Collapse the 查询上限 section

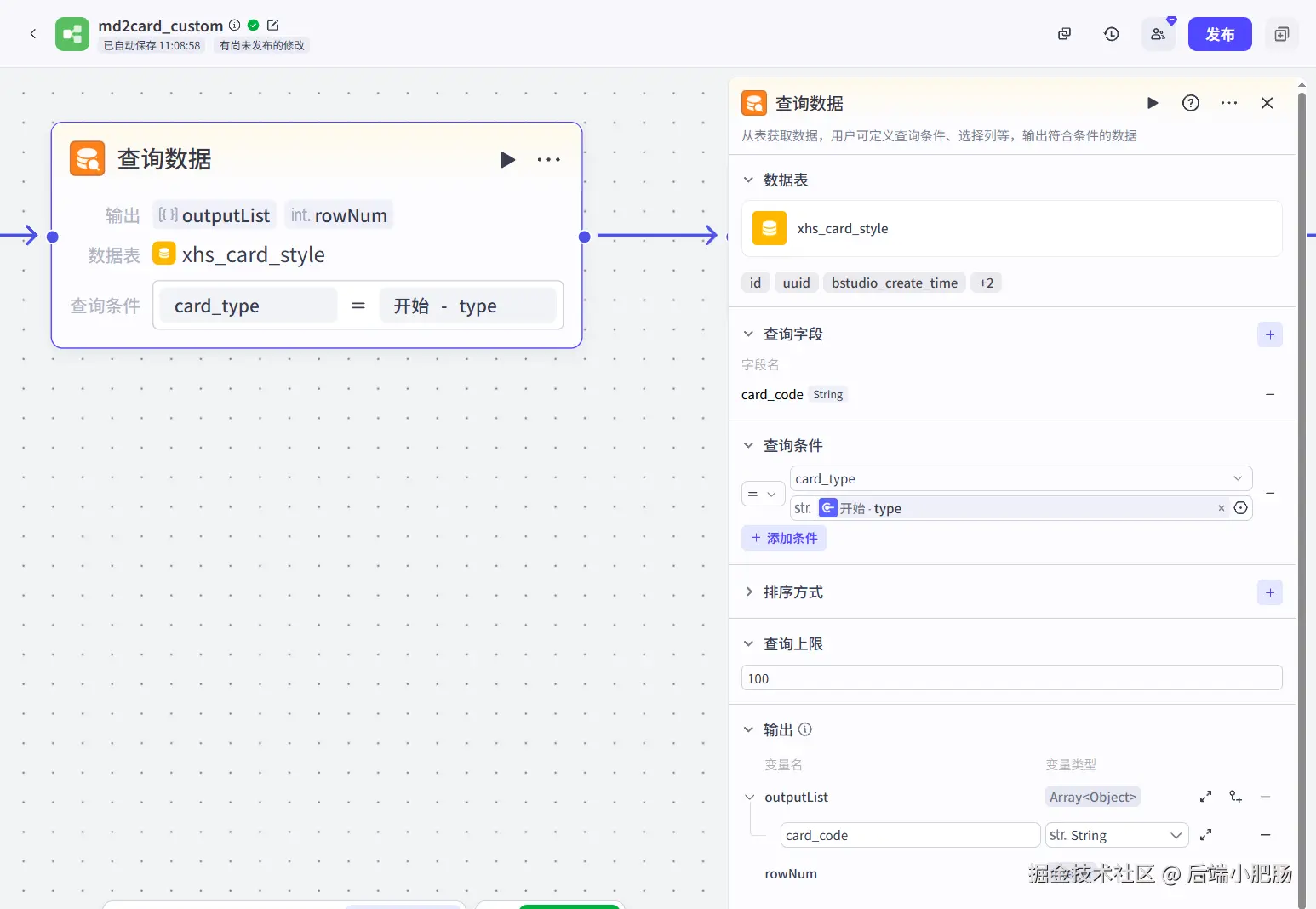748,643
